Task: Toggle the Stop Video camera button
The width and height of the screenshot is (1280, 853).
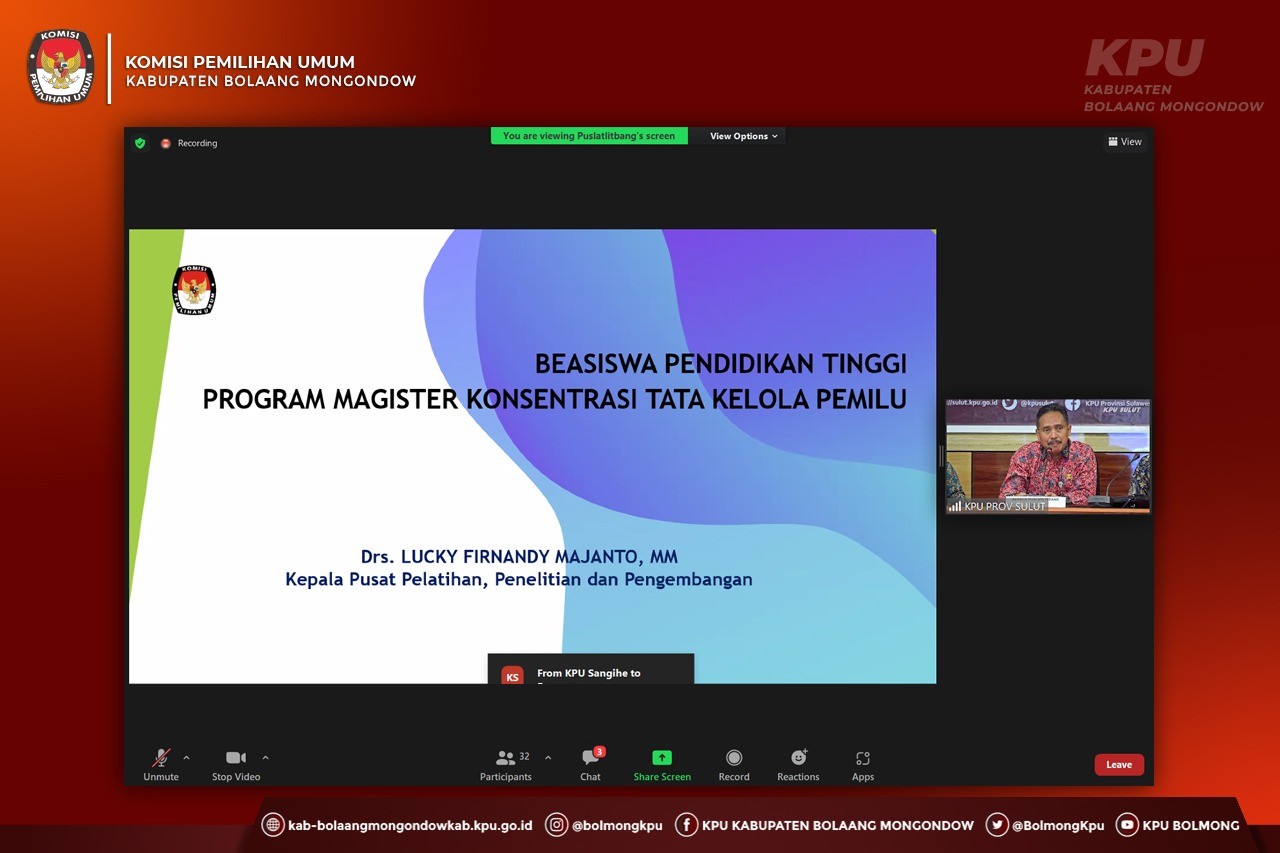Action: (x=236, y=758)
